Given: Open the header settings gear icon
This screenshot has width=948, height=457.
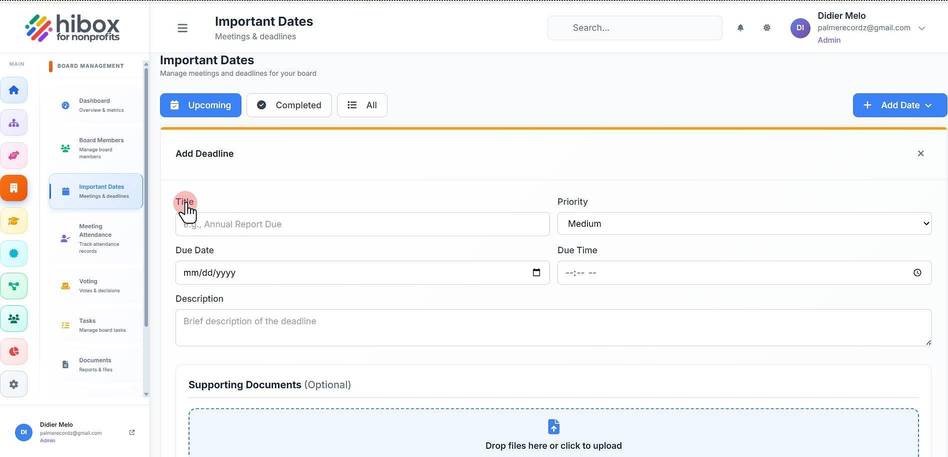Looking at the screenshot, I should tap(767, 28).
